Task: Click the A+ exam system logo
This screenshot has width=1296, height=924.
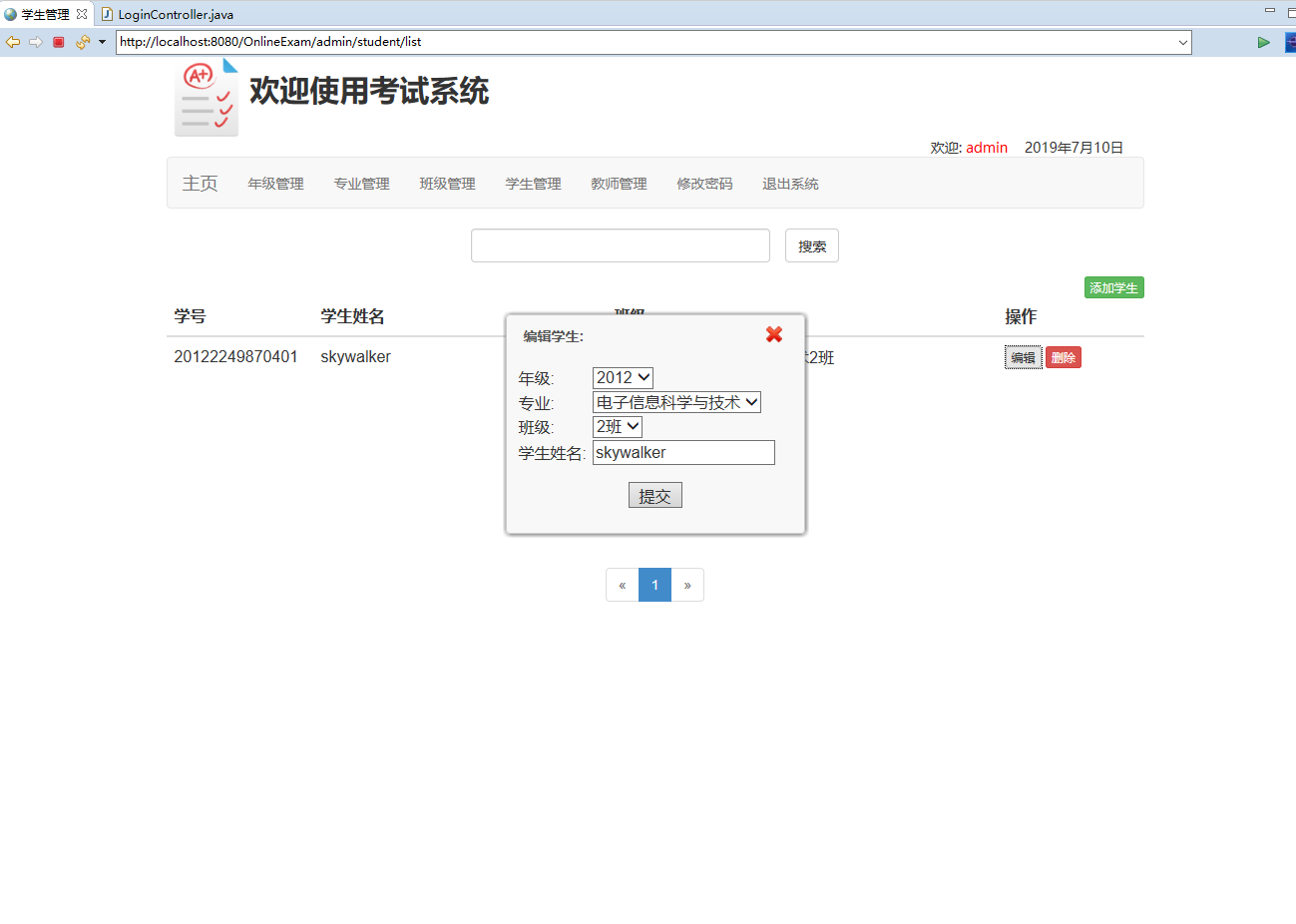Action: [x=206, y=97]
